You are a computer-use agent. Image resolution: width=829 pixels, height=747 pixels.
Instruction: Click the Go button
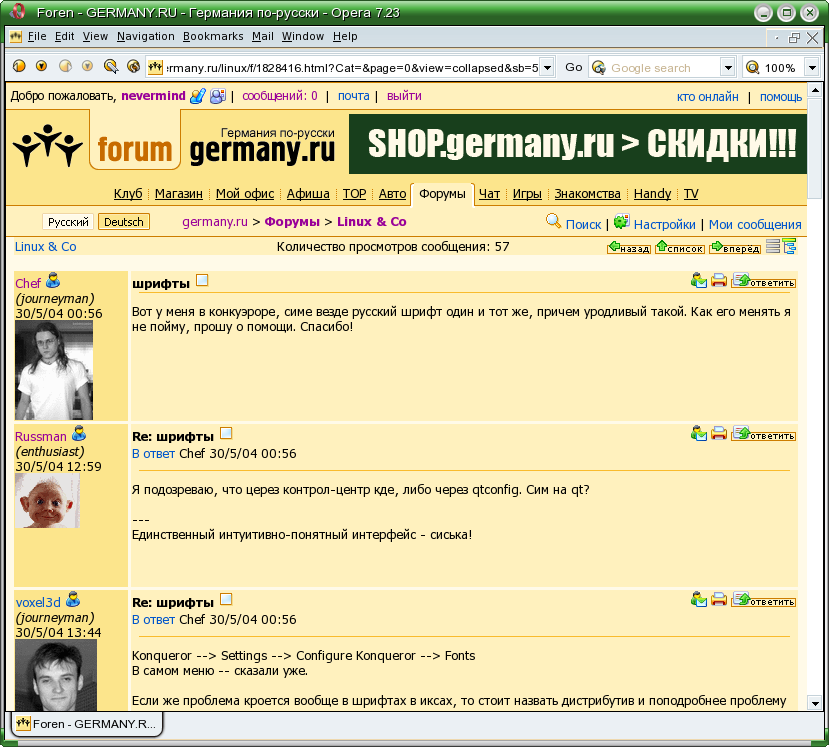(x=574, y=68)
